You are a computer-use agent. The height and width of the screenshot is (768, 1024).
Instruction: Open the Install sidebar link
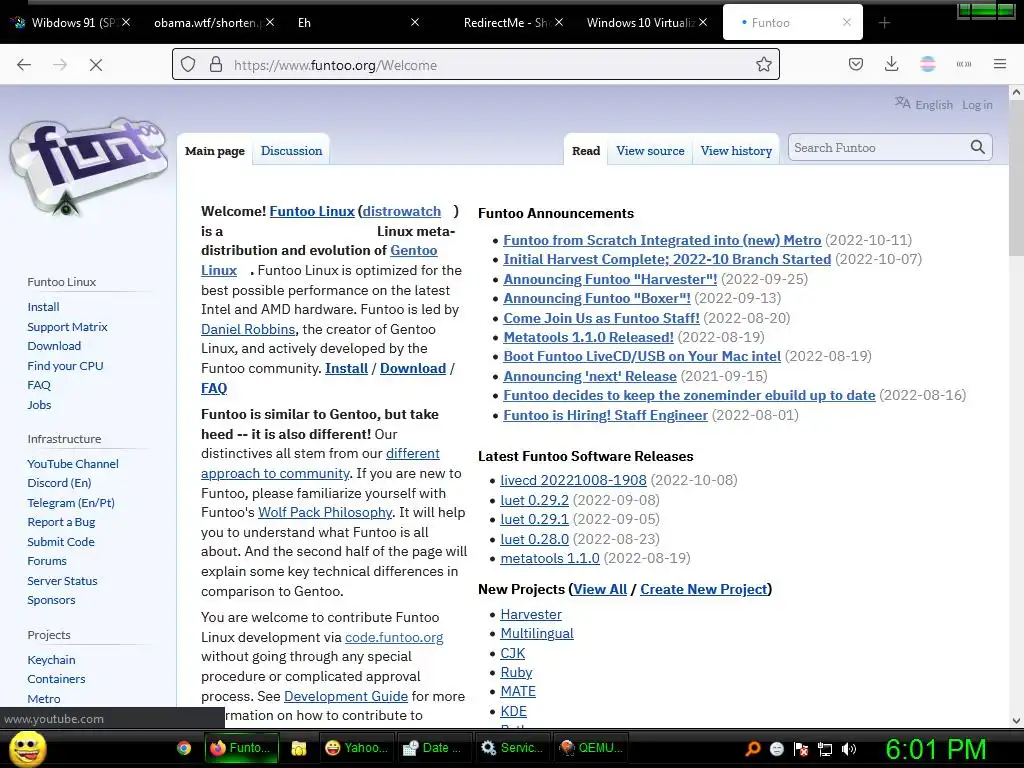coord(43,307)
